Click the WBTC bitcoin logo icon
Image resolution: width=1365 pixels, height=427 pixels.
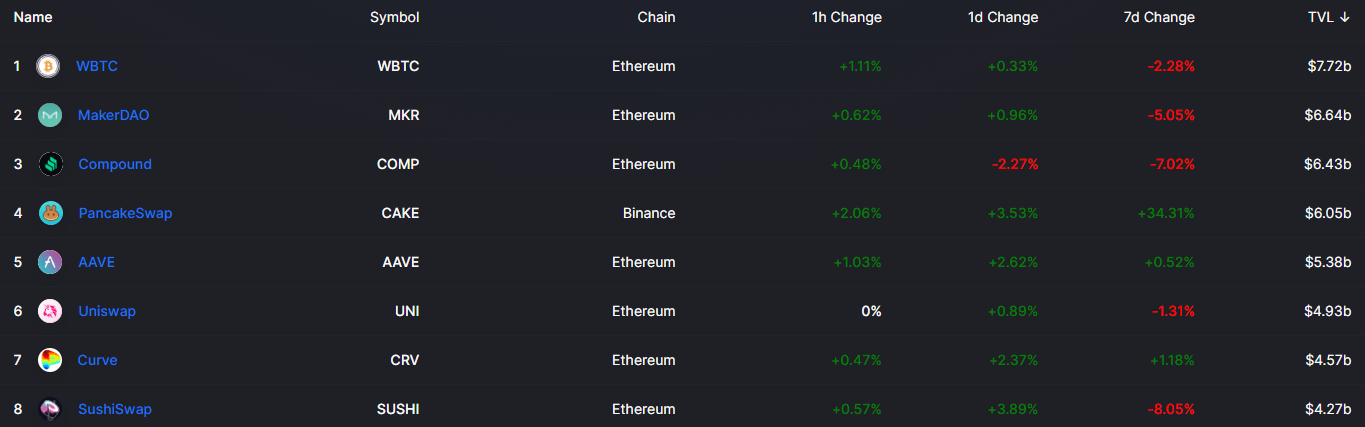(x=48, y=66)
